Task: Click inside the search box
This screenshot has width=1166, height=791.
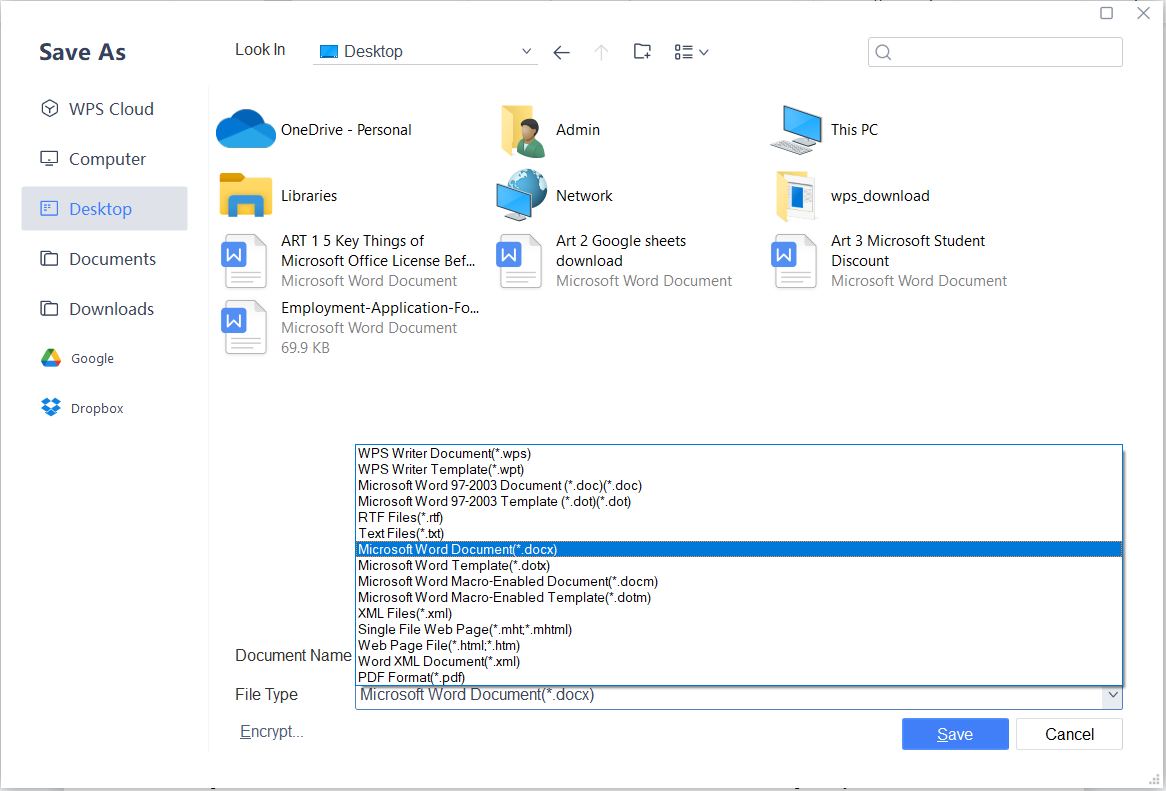Action: [995, 51]
